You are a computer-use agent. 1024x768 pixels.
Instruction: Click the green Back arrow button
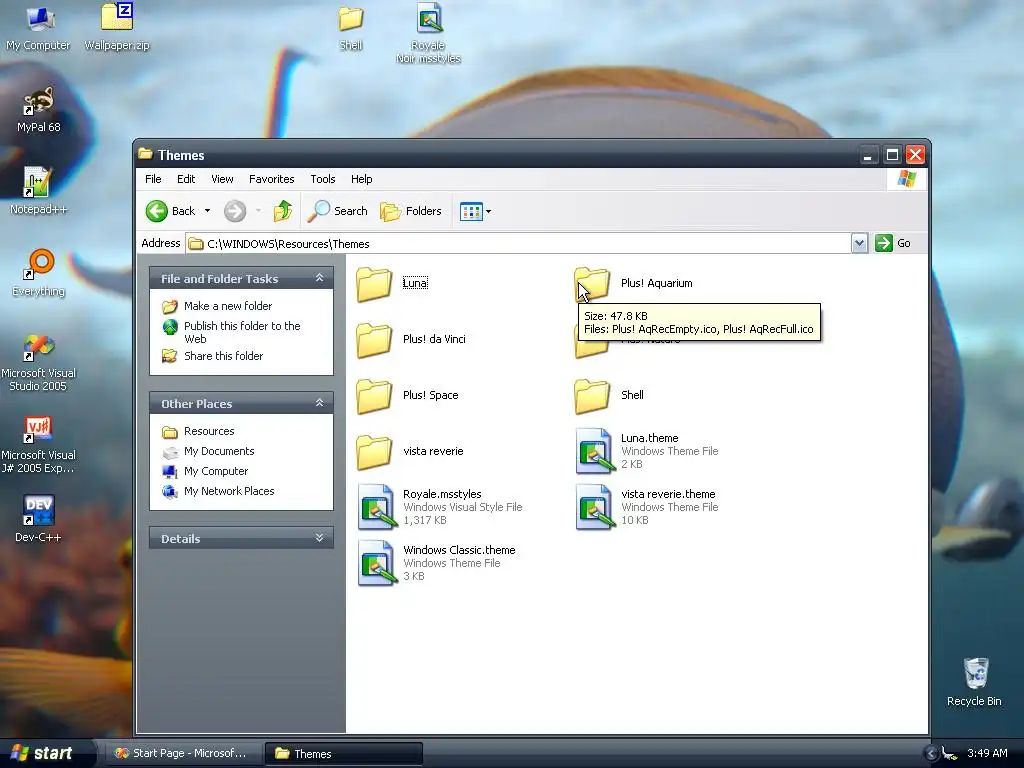click(157, 211)
